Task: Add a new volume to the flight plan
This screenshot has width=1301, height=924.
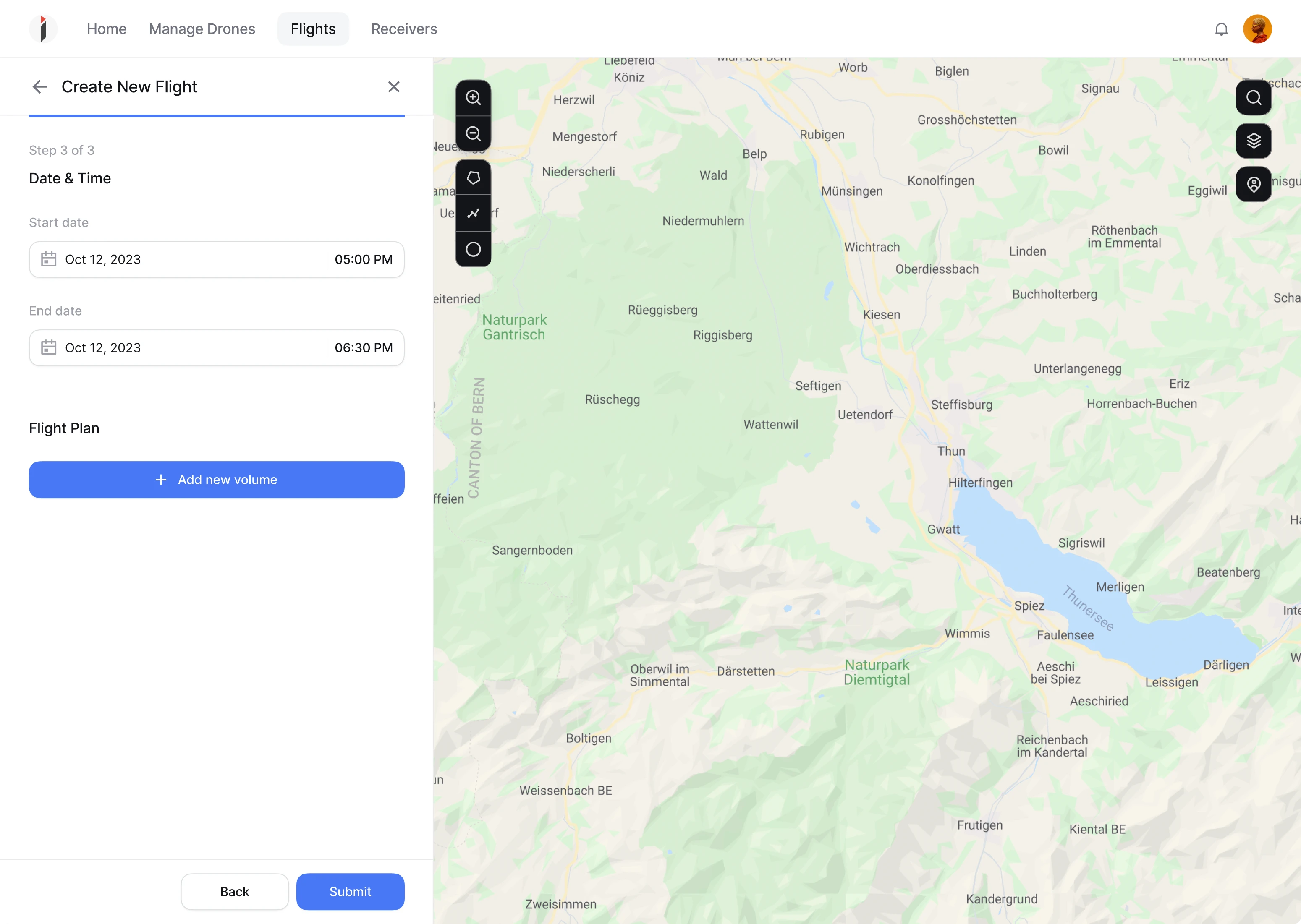Action: click(x=217, y=479)
